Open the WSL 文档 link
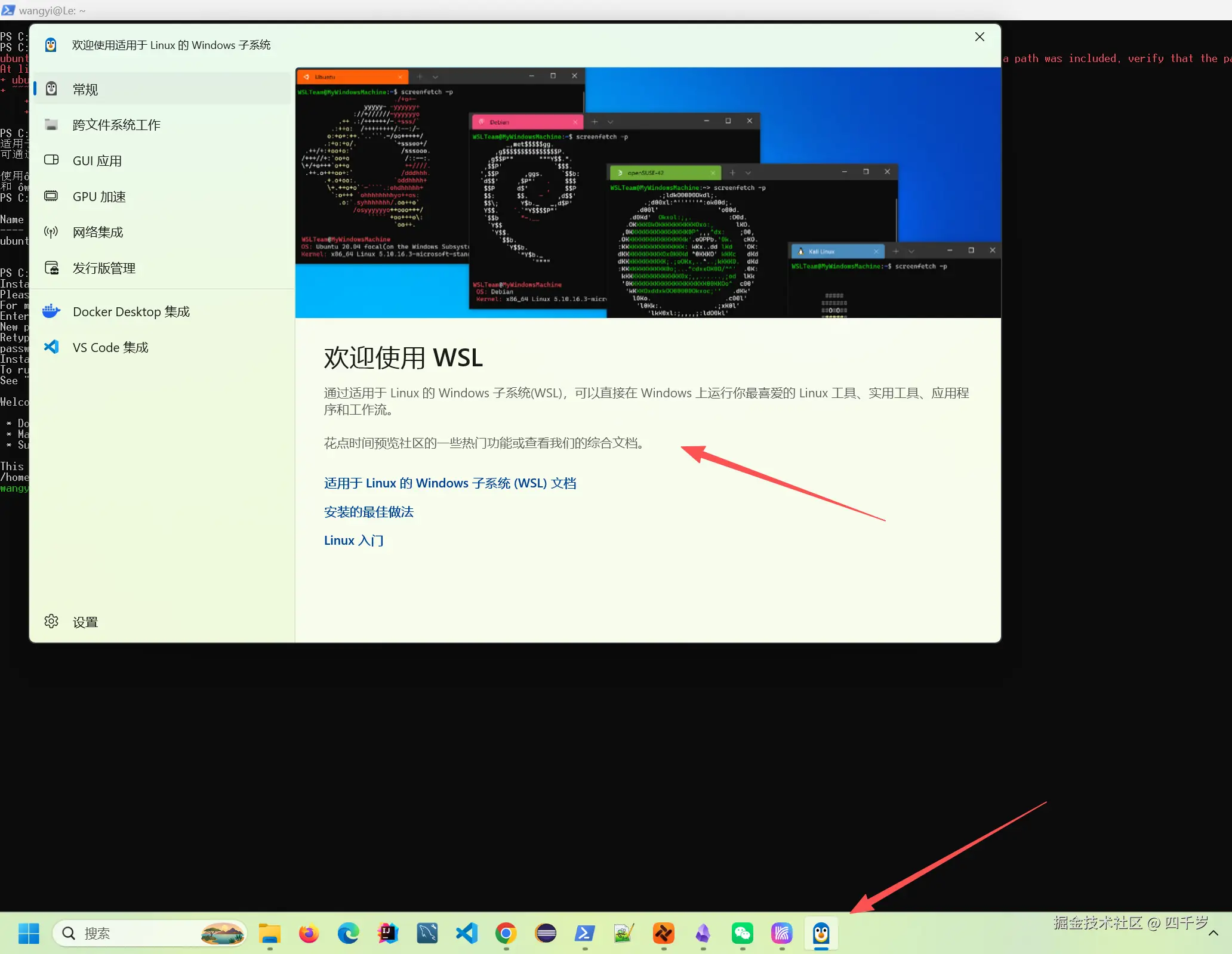Image resolution: width=1232 pixels, height=954 pixels. pos(450,483)
